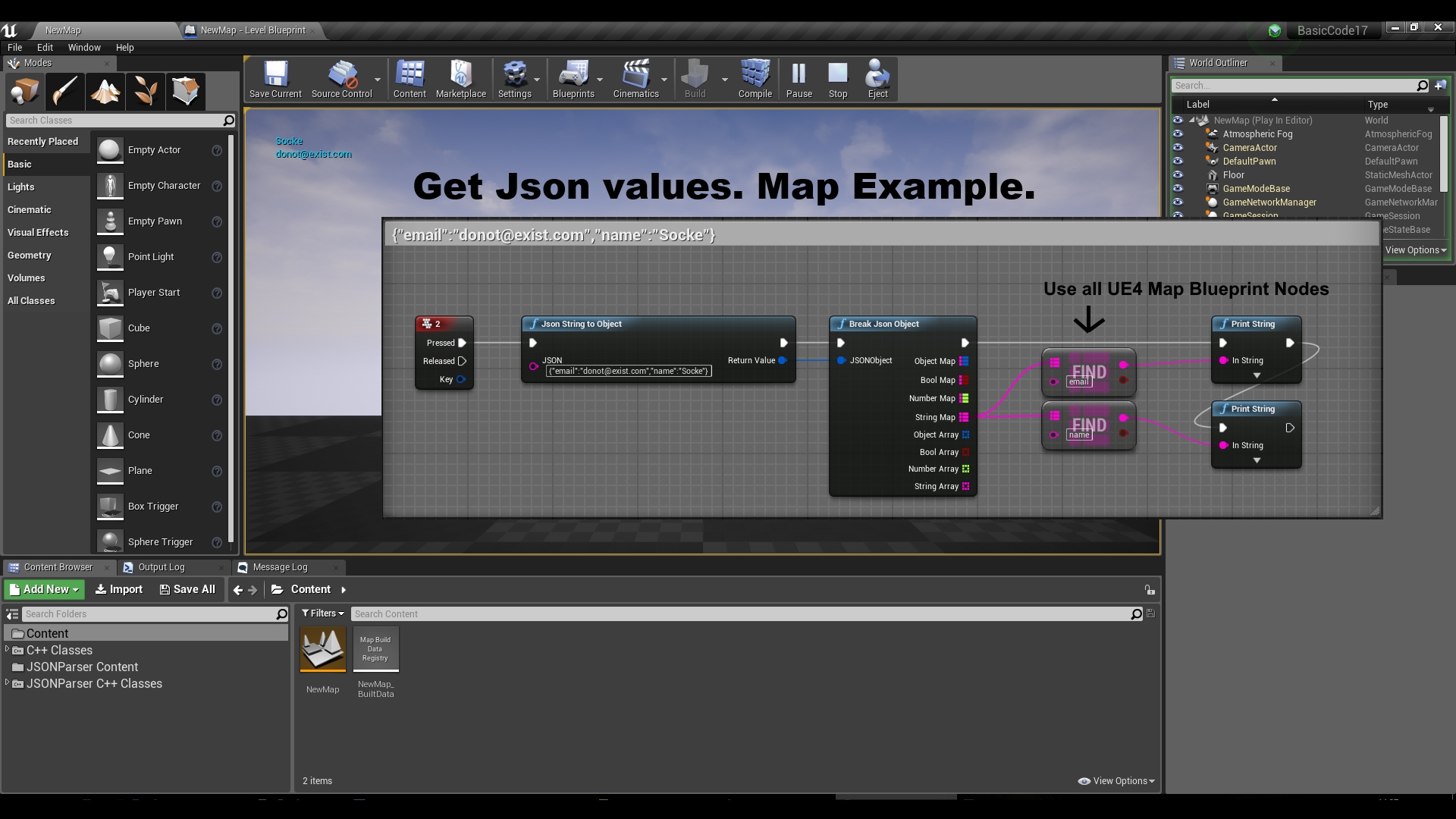This screenshot has width=1456, height=819.
Task: Toggle visibility of DefaultPawn
Action: point(1178,162)
